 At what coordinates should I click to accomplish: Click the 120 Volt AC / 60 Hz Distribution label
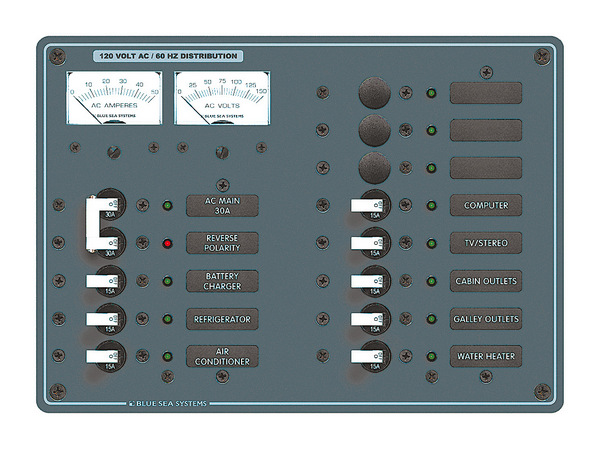click(168, 56)
